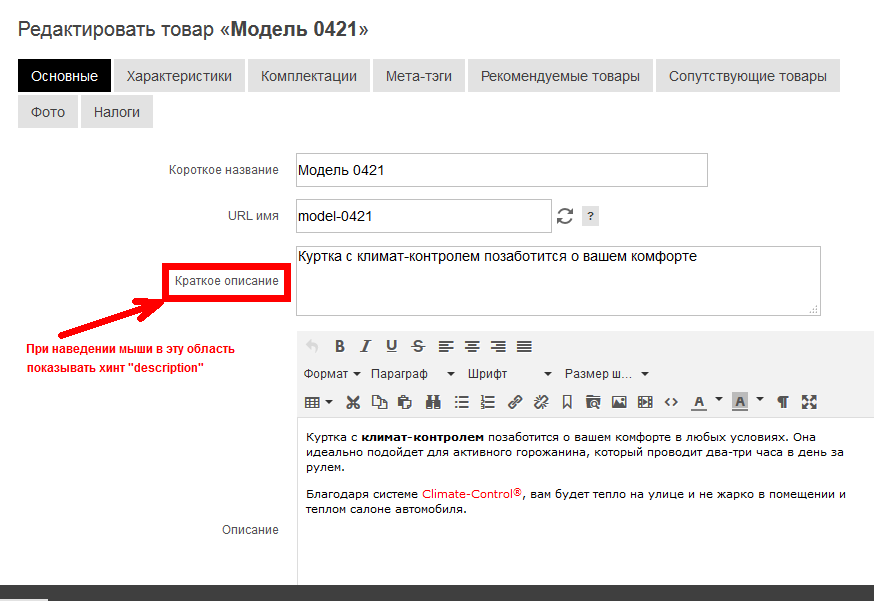Open the Формат dropdown
This screenshot has height=601, width=874.
[x=332, y=374]
